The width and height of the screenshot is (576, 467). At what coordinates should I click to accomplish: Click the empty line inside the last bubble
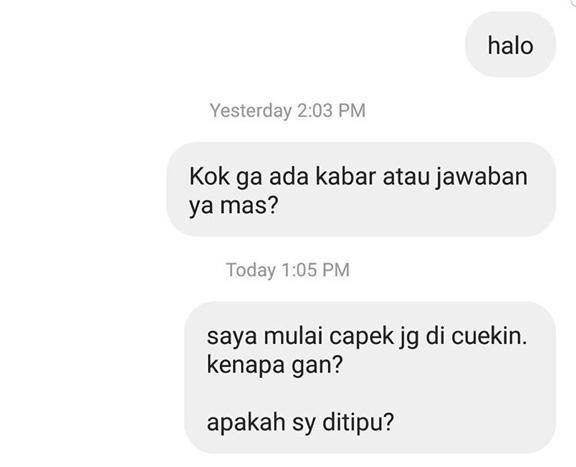pyautogui.click(x=370, y=394)
